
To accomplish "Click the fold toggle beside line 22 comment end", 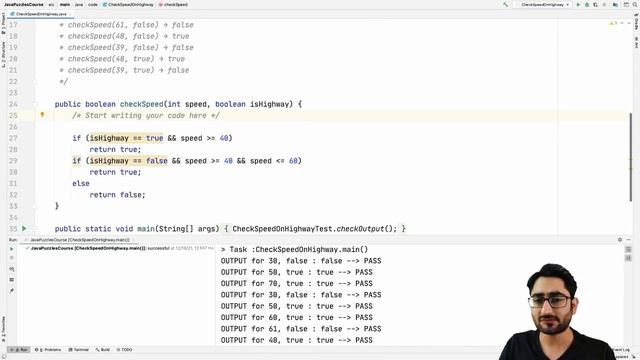I will click(x=35, y=82).
